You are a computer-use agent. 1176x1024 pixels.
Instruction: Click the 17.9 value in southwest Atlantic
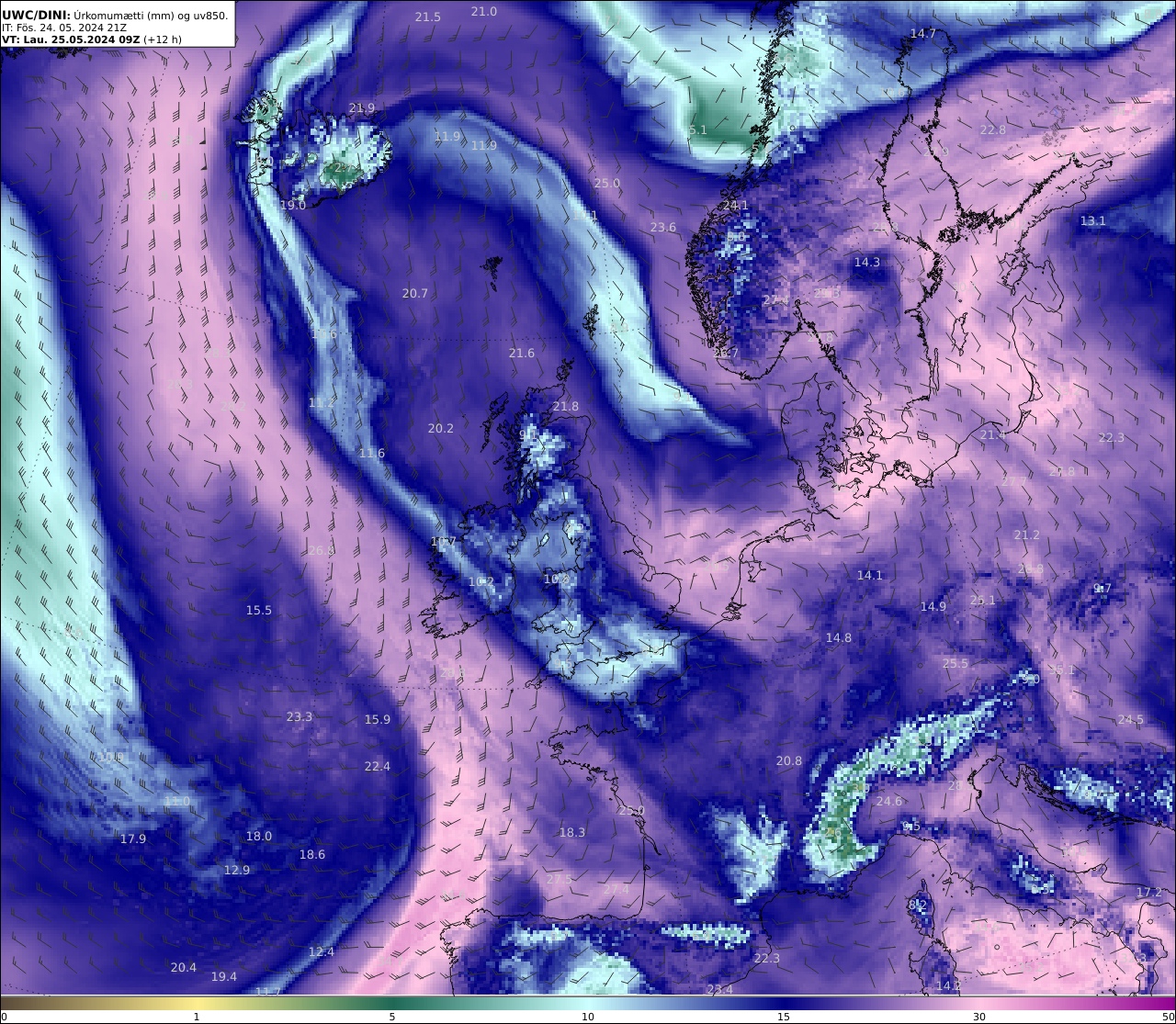tap(133, 838)
